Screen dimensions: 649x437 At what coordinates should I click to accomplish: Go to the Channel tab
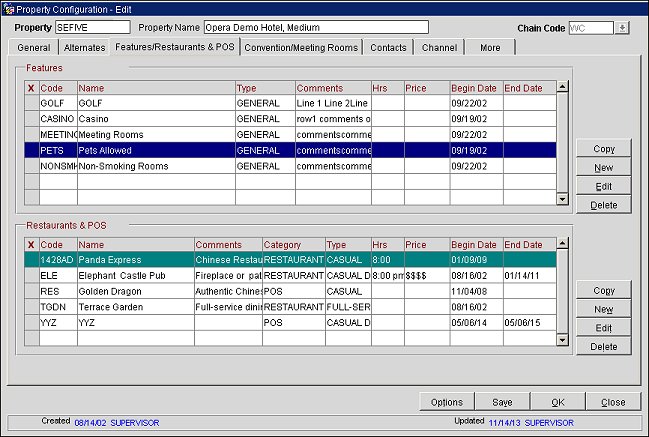(x=439, y=47)
